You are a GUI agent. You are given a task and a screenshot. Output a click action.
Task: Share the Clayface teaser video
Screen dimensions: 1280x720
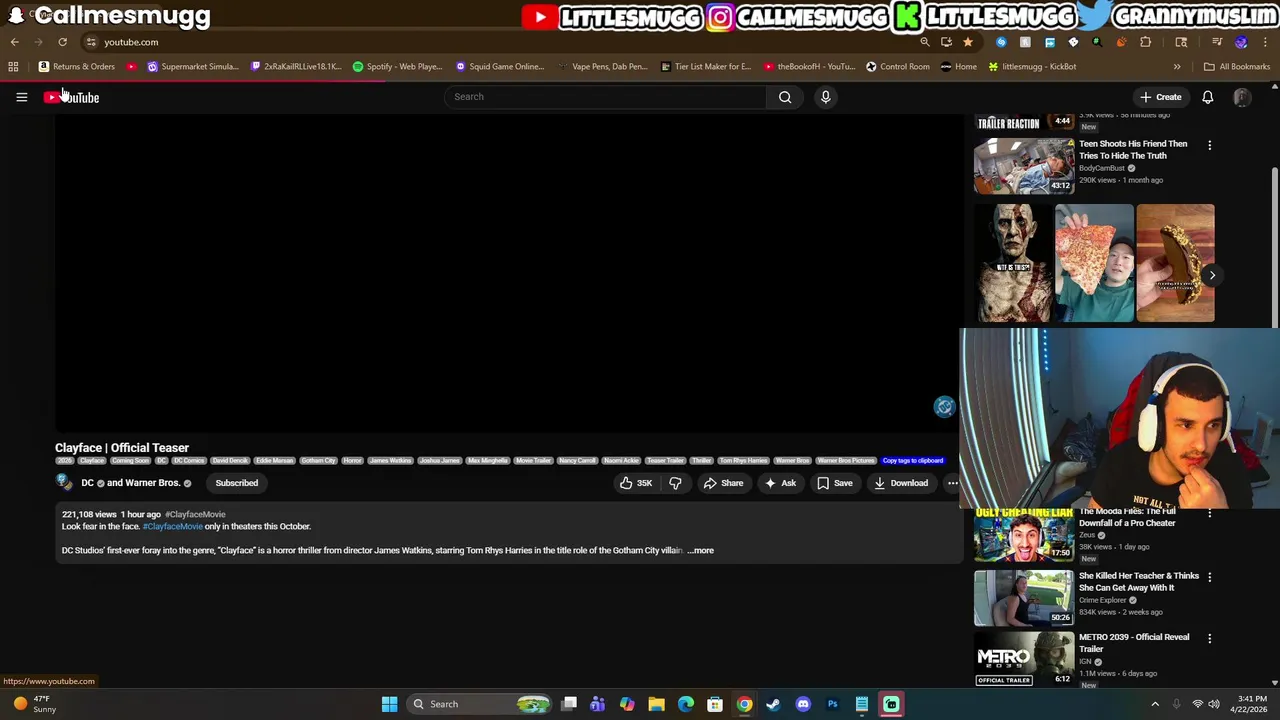tap(723, 483)
